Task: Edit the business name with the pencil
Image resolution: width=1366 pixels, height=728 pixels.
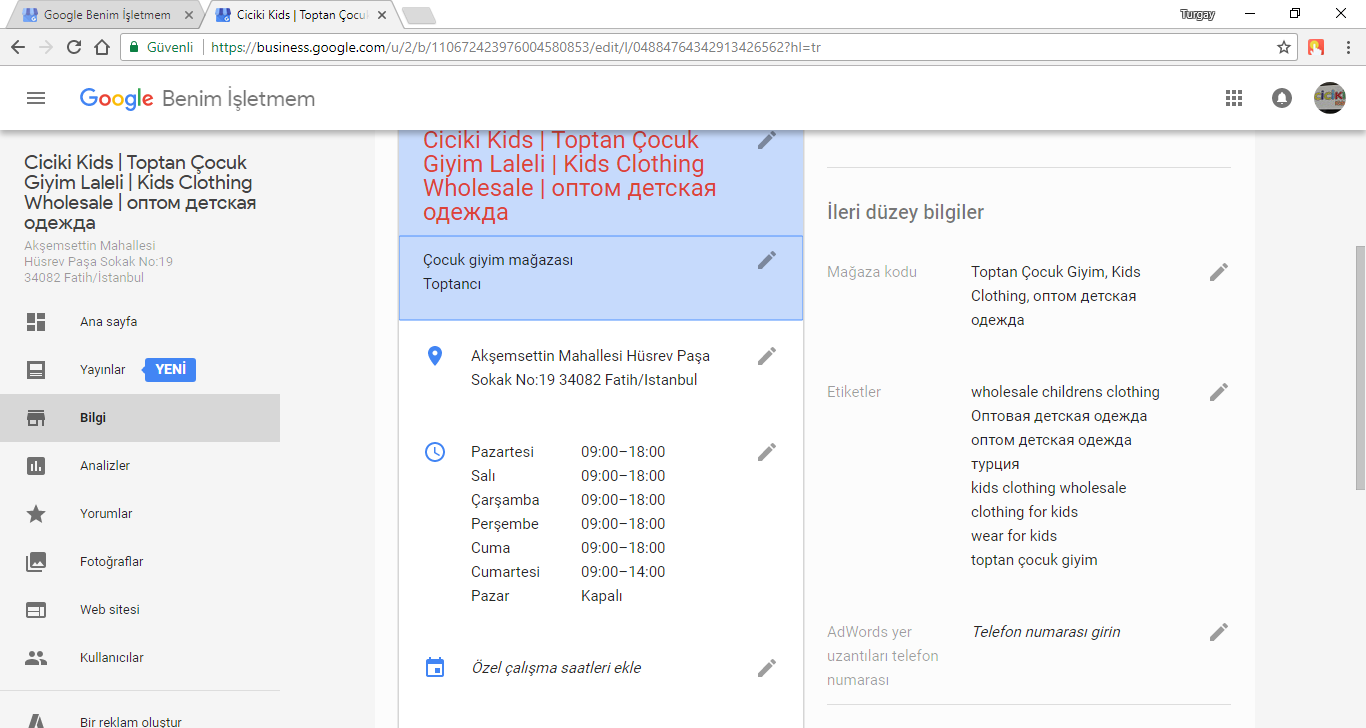Action: point(766,140)
